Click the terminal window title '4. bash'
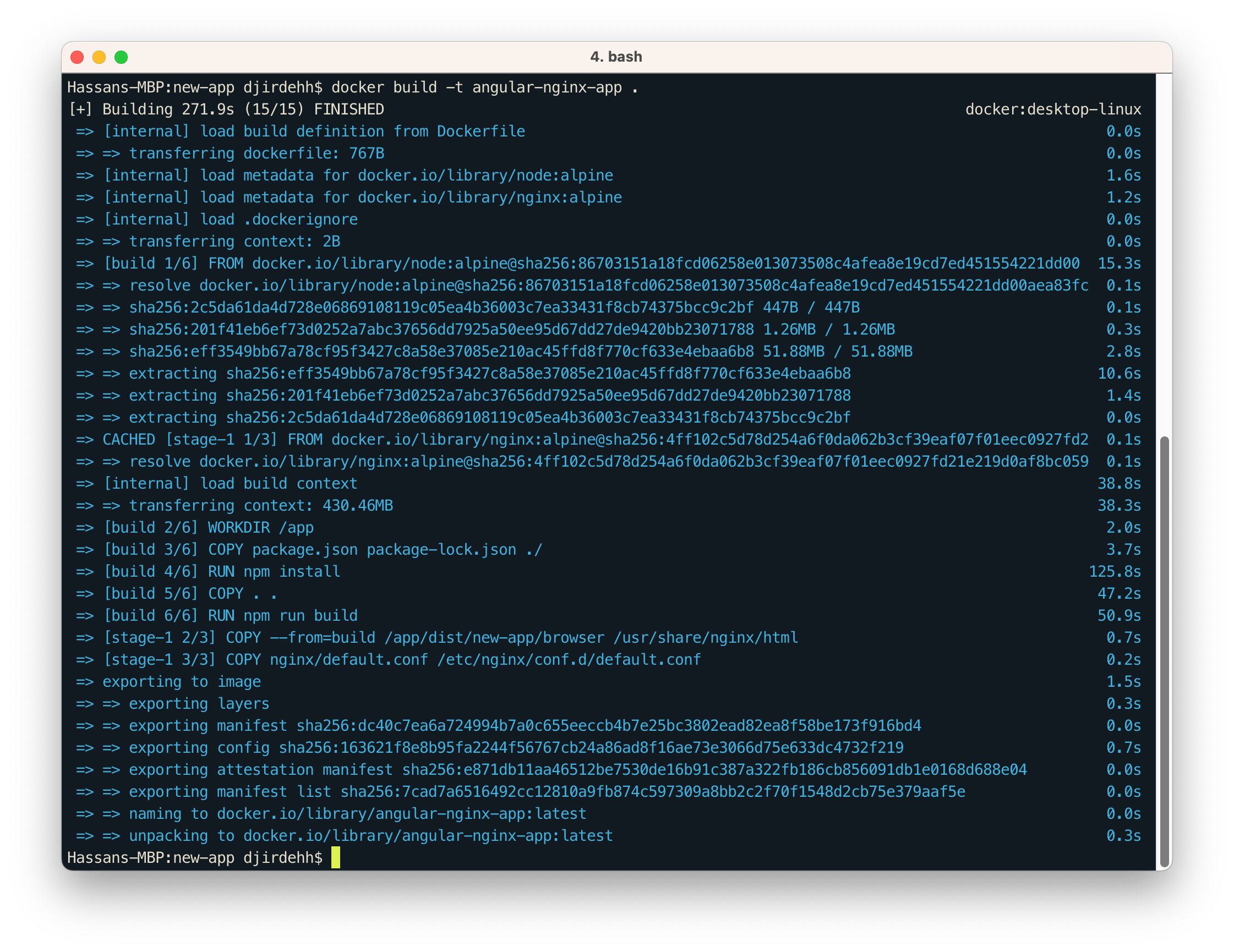1234x952 pixels. pos(616,57)
